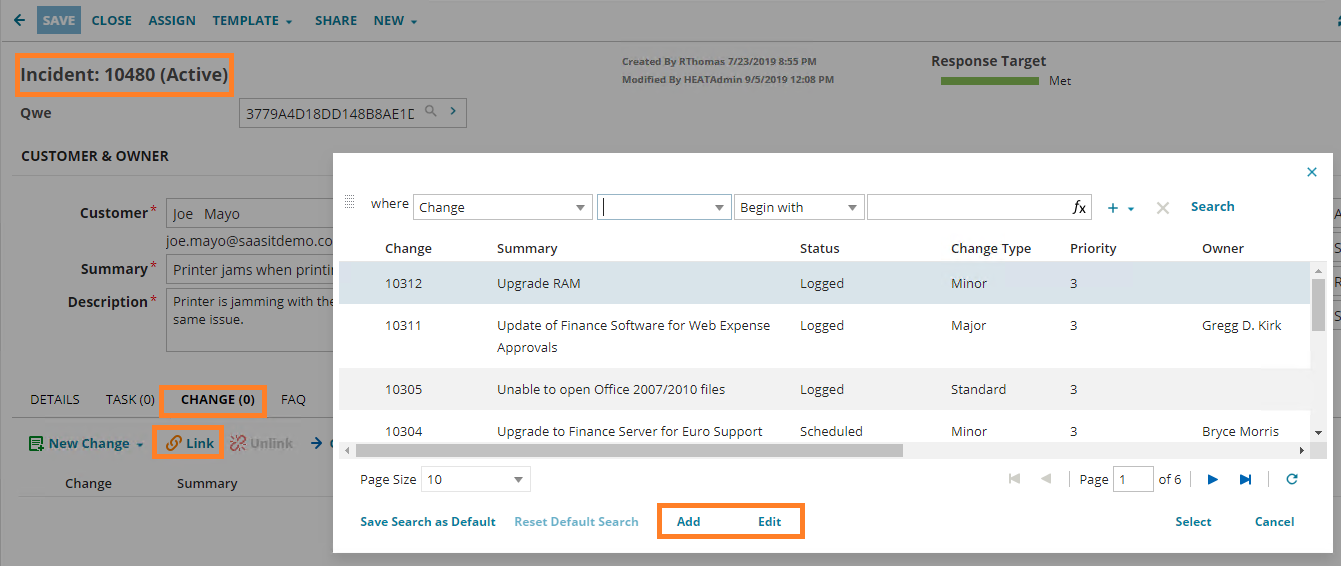Close the search dialog with X
Screen dimensions: 1341x566
point(1312,172)
